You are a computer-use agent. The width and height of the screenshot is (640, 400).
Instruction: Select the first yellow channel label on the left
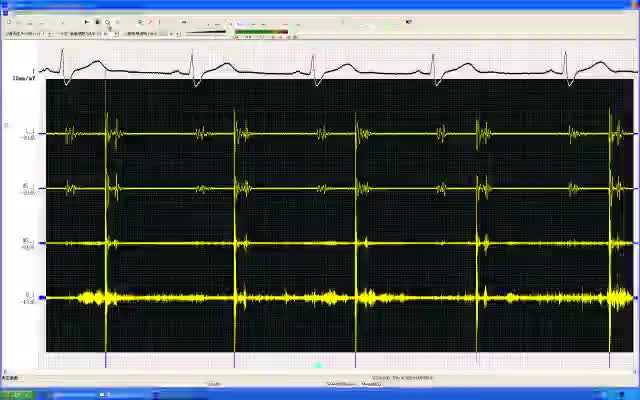(29, 133)
